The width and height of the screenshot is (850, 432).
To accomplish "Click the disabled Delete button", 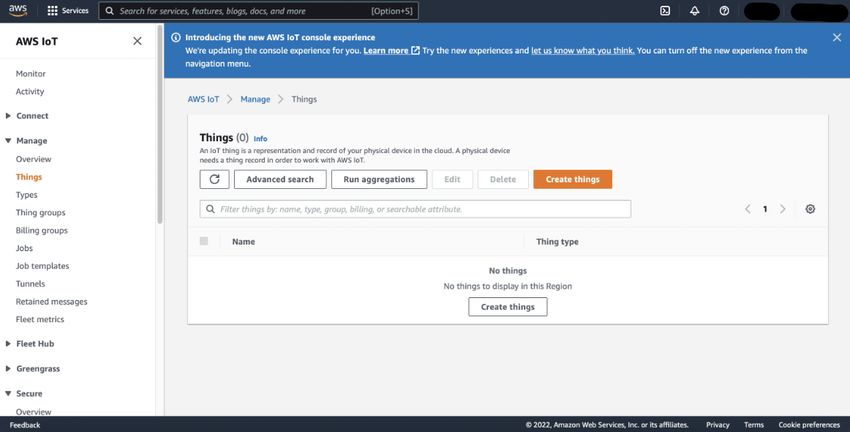I will [503, 179].
